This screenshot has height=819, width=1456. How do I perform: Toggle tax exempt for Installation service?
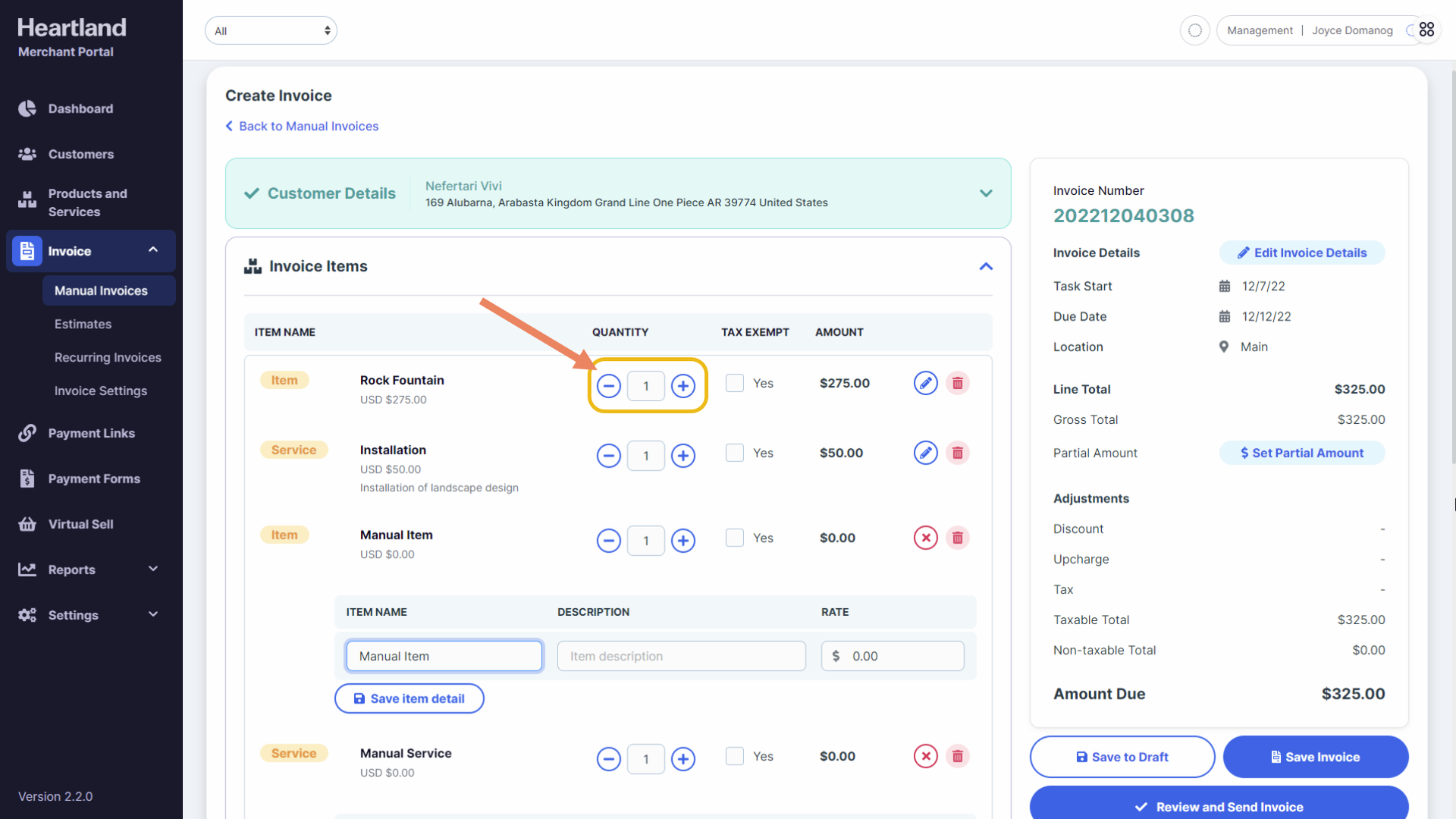click(734, 453)
